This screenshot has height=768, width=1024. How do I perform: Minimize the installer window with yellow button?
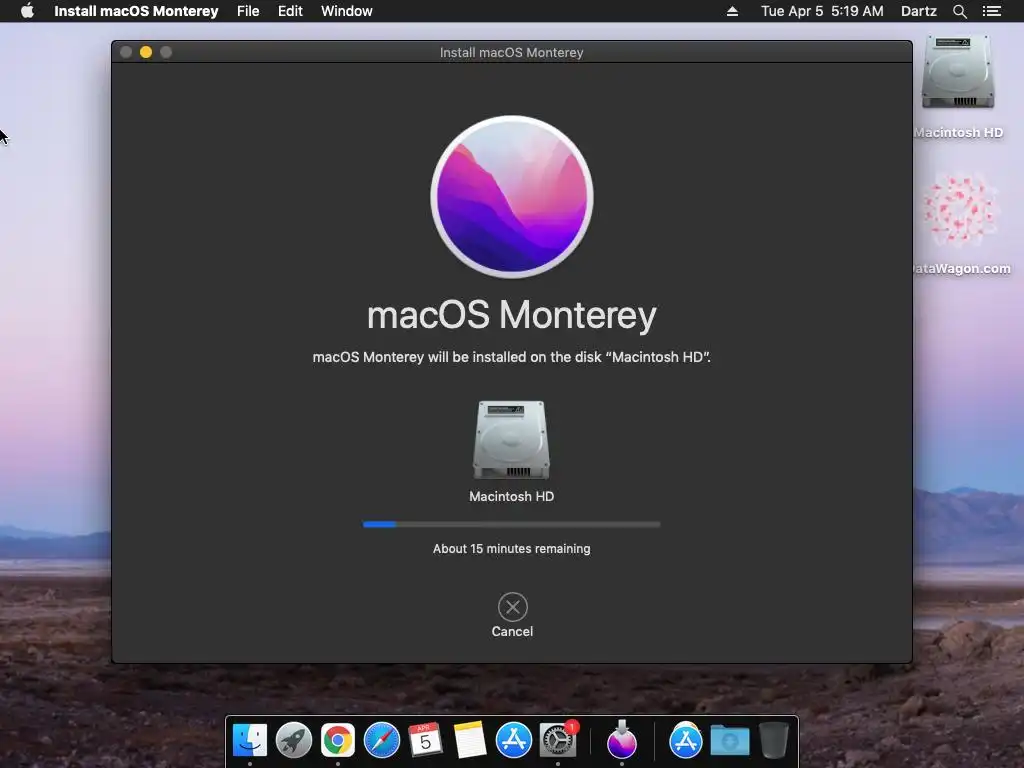146,52
